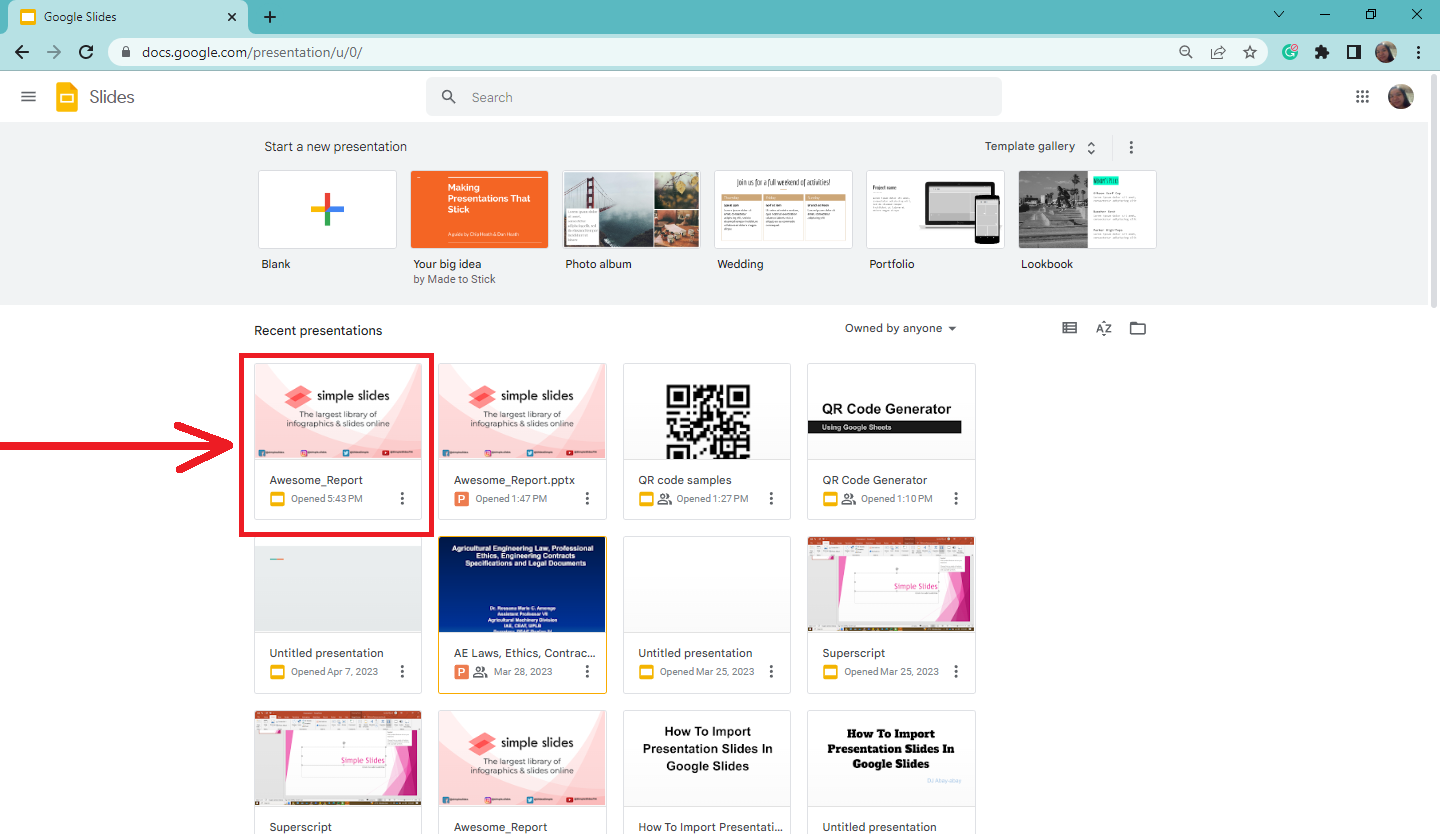
Task: Open more actions for QR Code Generator
Action: 956,498
